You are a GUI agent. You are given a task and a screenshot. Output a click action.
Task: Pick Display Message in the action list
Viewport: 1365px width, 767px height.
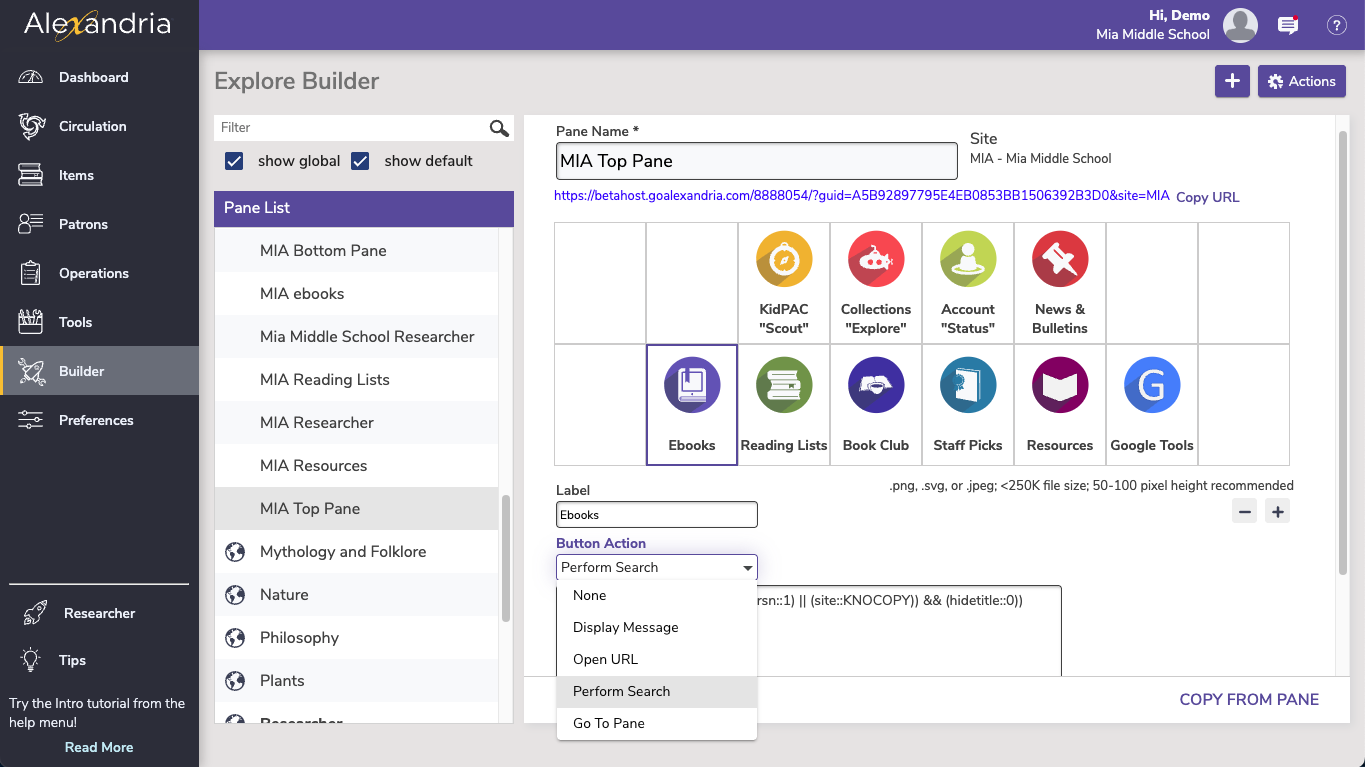(625, 627)
